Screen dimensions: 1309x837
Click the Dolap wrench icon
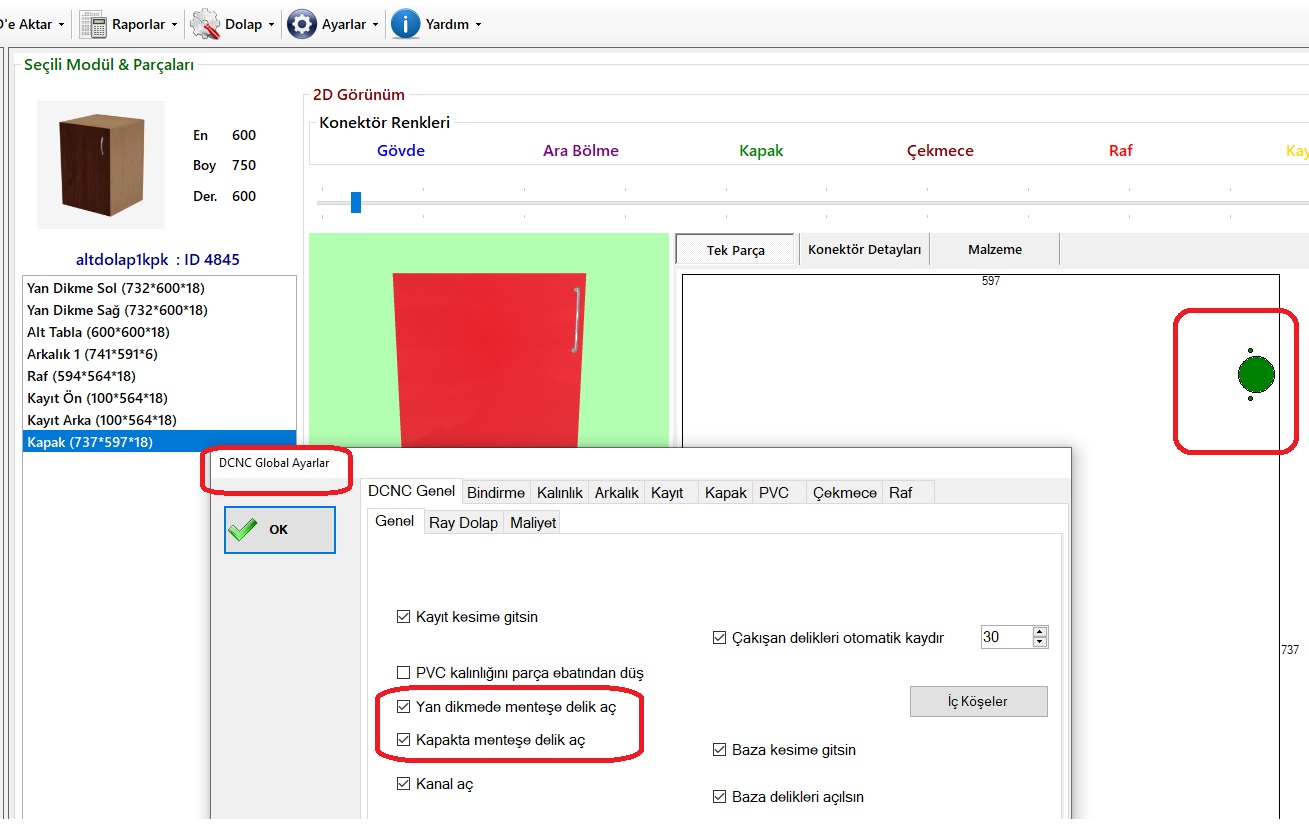[x=205, y=24]
